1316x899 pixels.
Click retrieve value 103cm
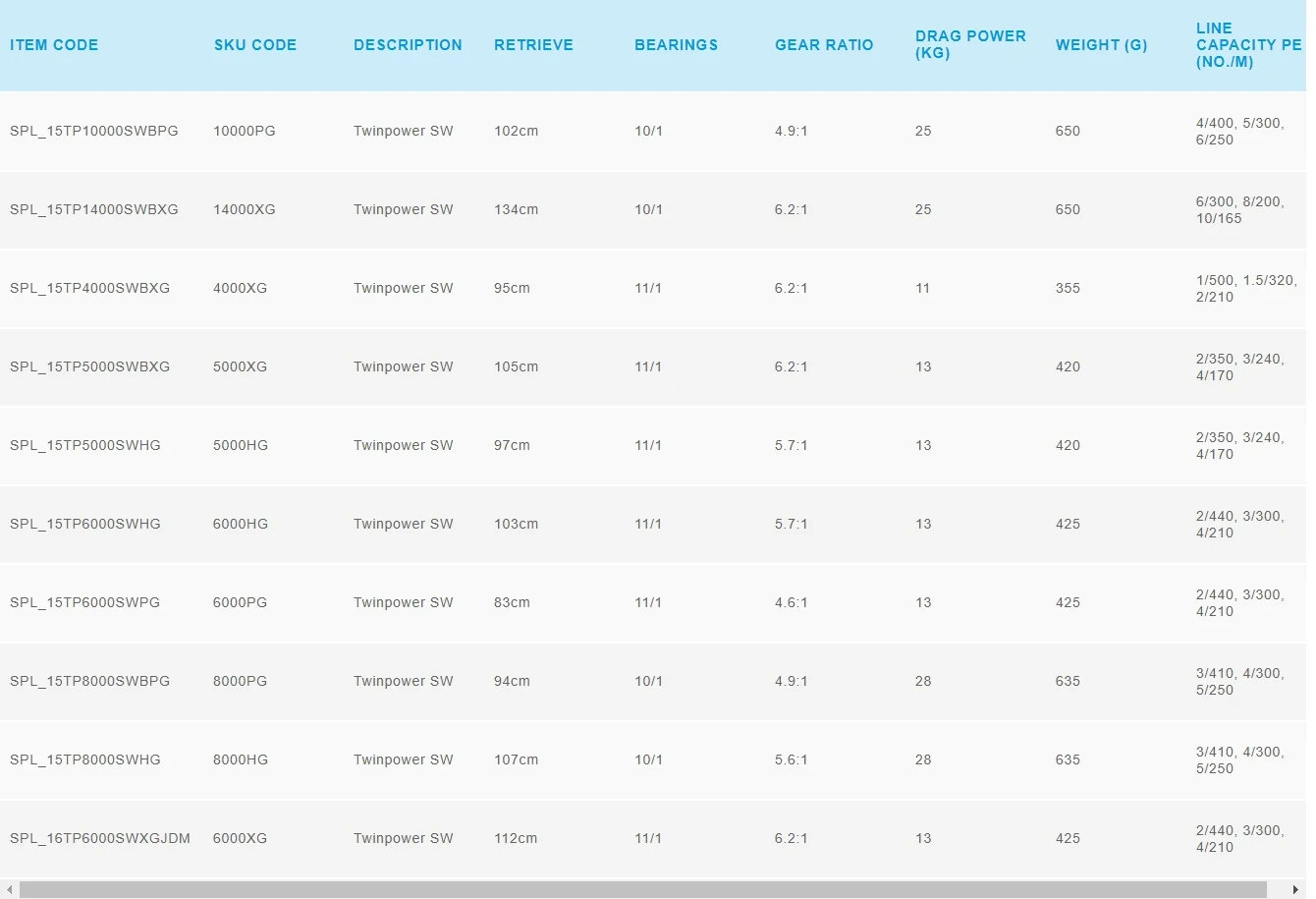pos(517,524)
